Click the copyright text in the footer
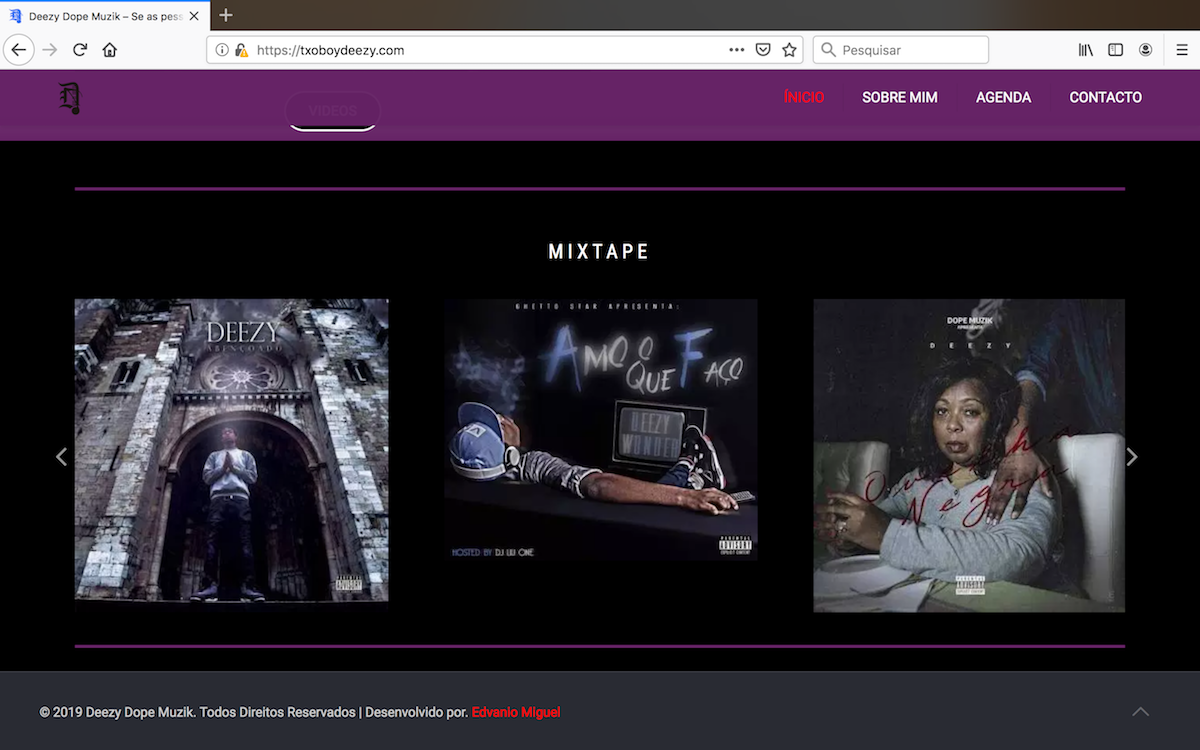This screenshot has height=750, width=1200. (254, 712)
